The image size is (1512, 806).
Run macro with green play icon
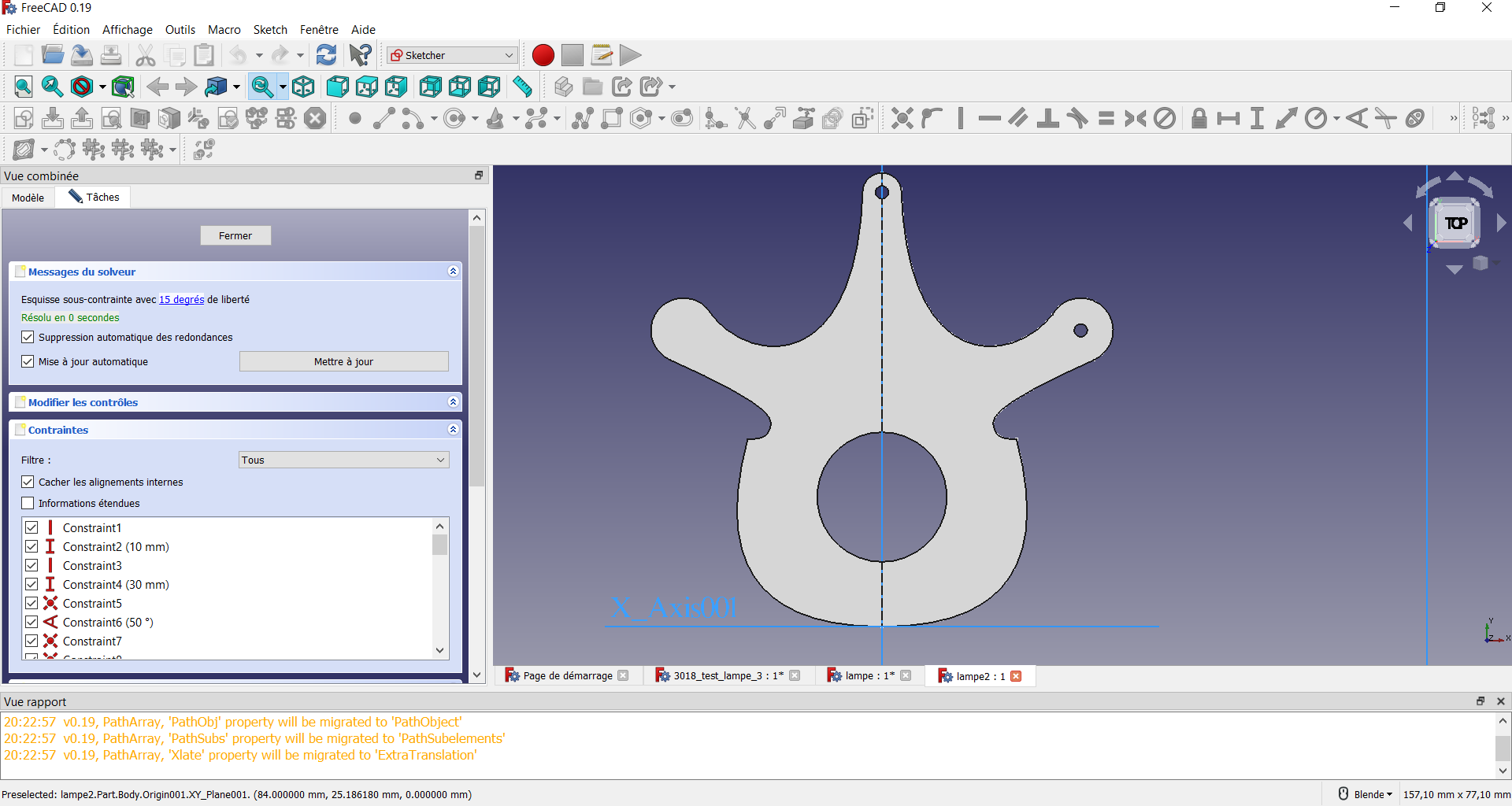[x=630, y=55]
